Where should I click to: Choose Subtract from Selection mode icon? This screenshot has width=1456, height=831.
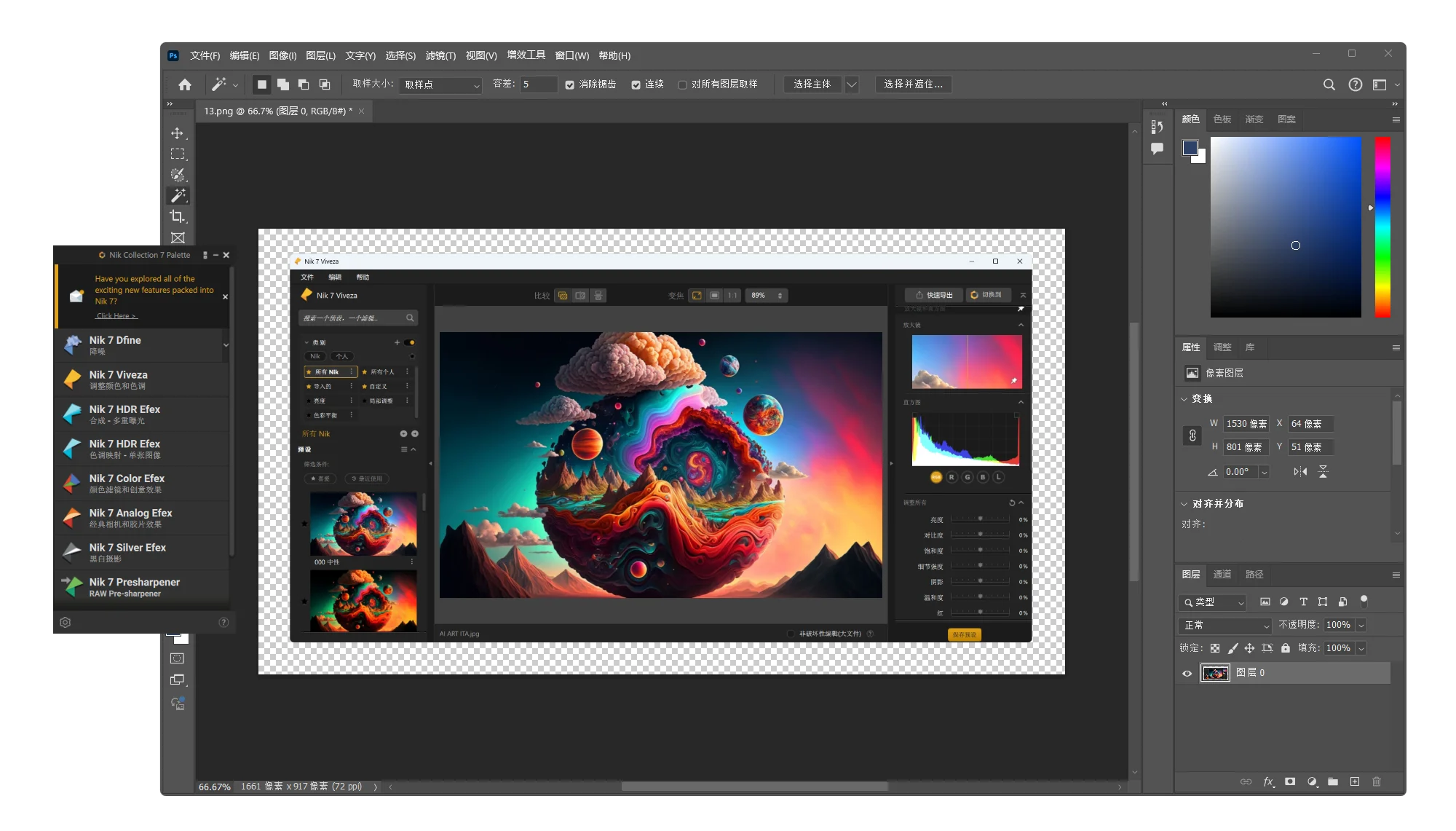304,84
